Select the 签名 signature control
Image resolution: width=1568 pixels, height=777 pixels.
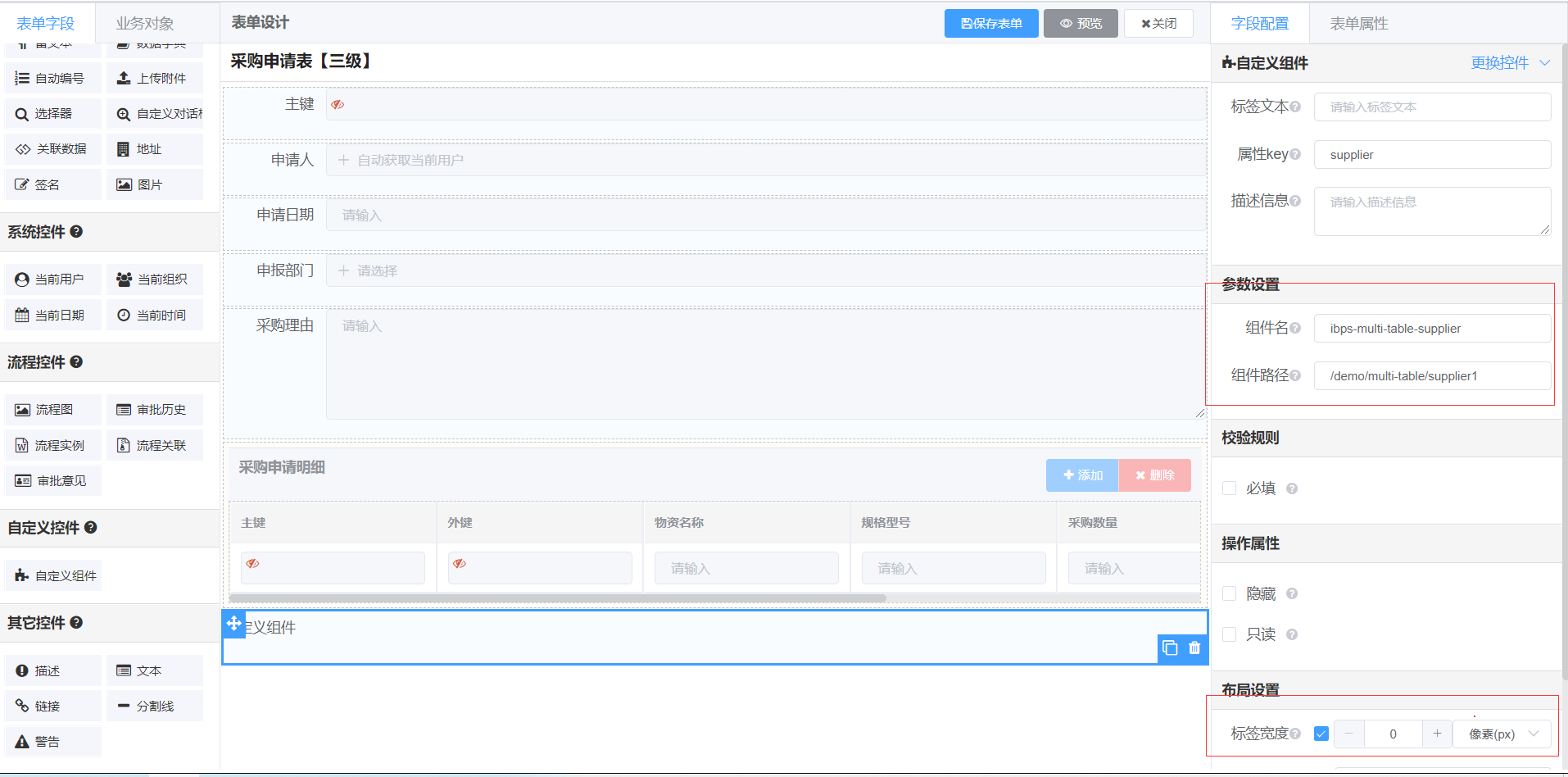tap(53, 185)
